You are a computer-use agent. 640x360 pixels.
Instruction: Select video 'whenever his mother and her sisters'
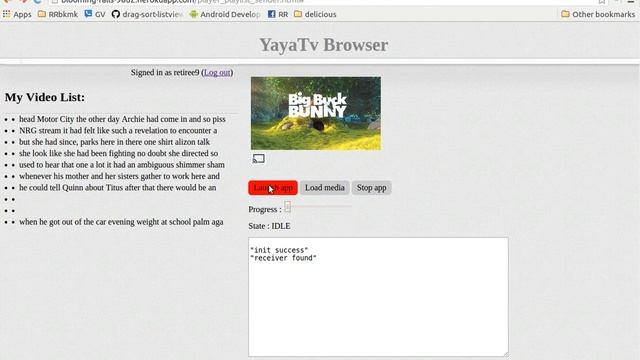click(119, 176)
